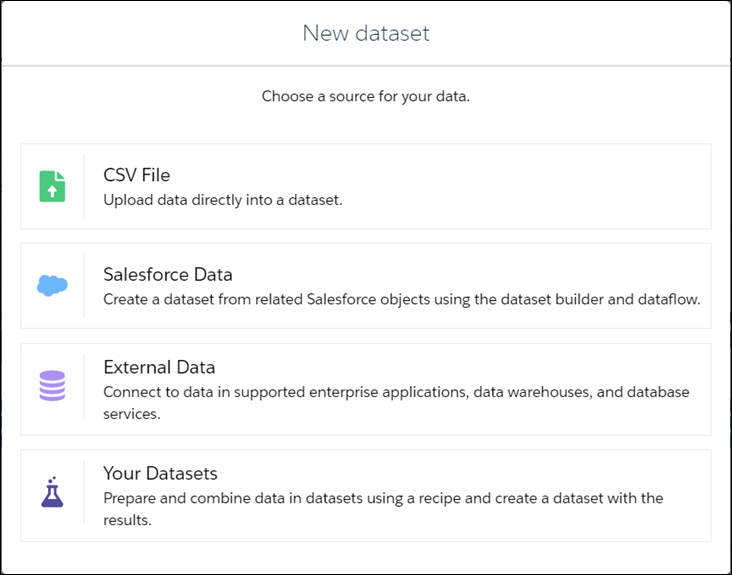The image size is (732, 575).
Task: Click blank space right of External Data title
Action: (x=500, y=367)
